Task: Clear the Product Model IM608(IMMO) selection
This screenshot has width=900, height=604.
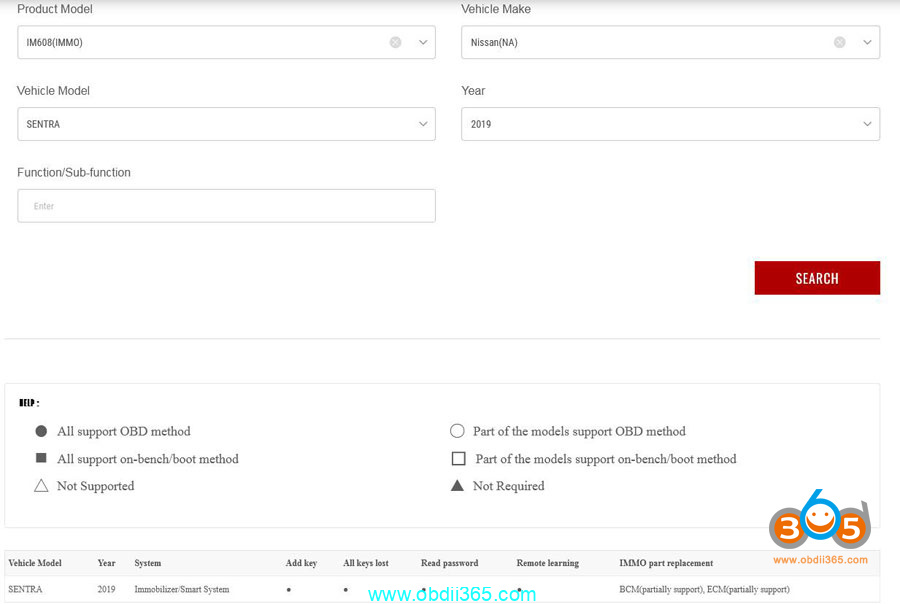Action: [395, 42]
